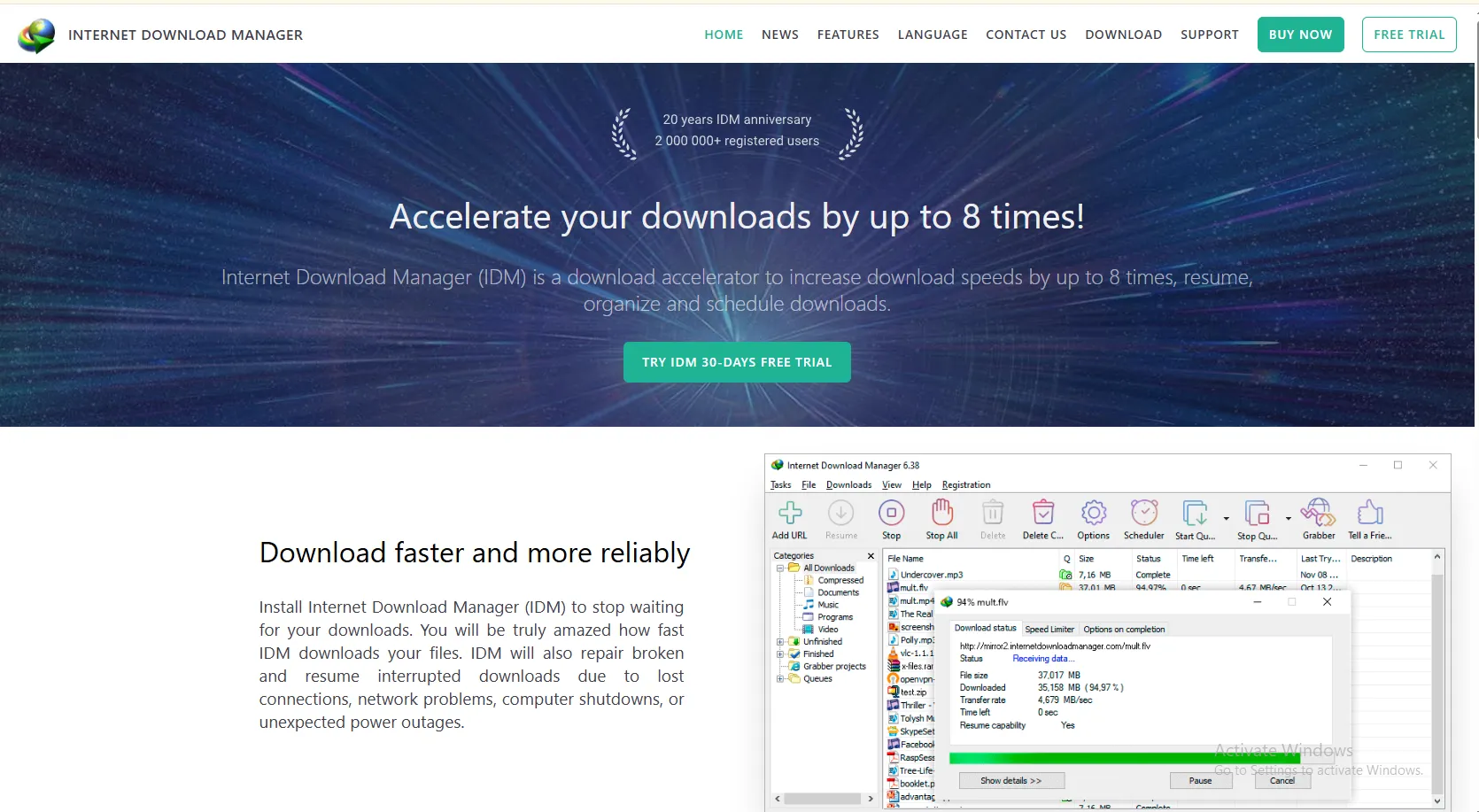Expand the Unfinished tree node
The height and width of the screenshot is (812, 1479).
pyautogui.click(x=780, y=642)
